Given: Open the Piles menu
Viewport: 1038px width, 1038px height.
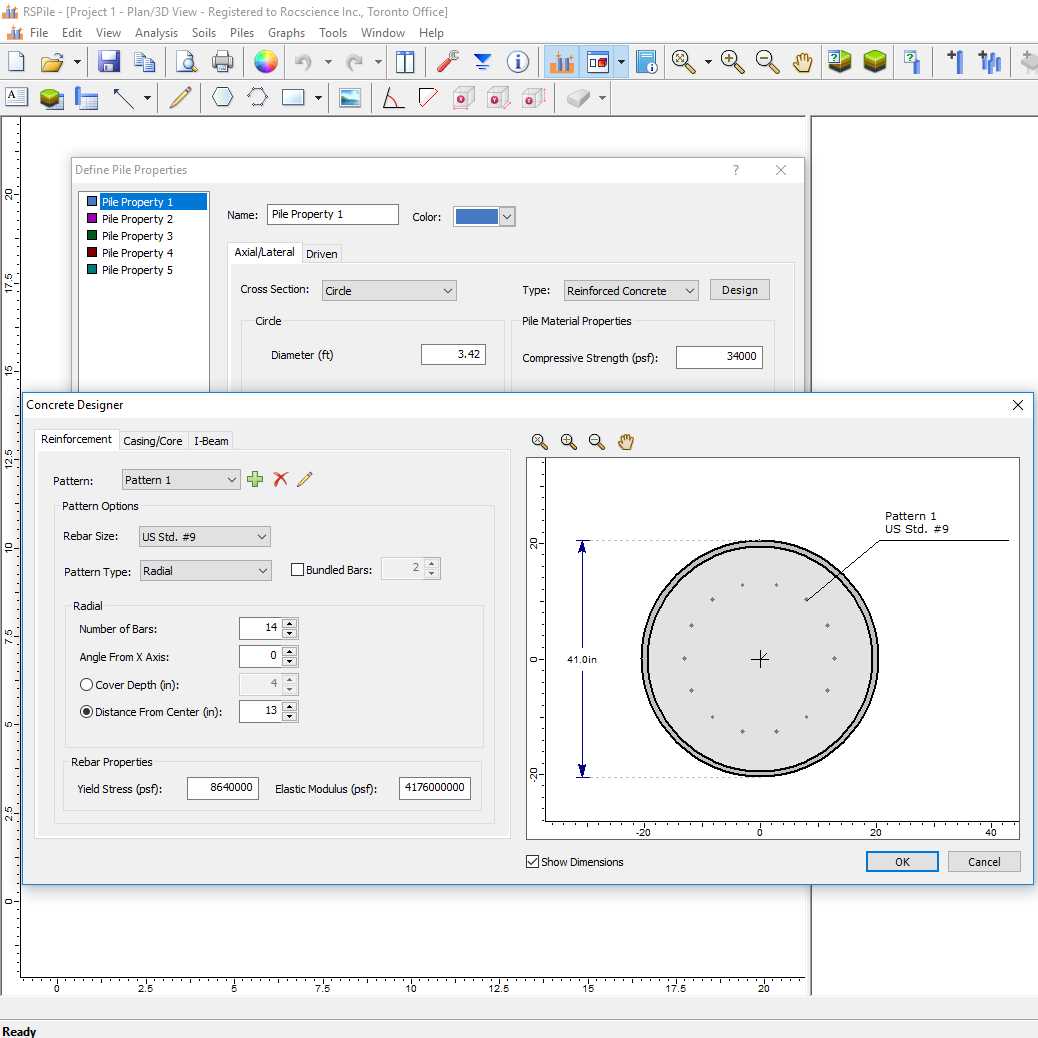Looking at the screenshot, I should (x=242, y=32).
